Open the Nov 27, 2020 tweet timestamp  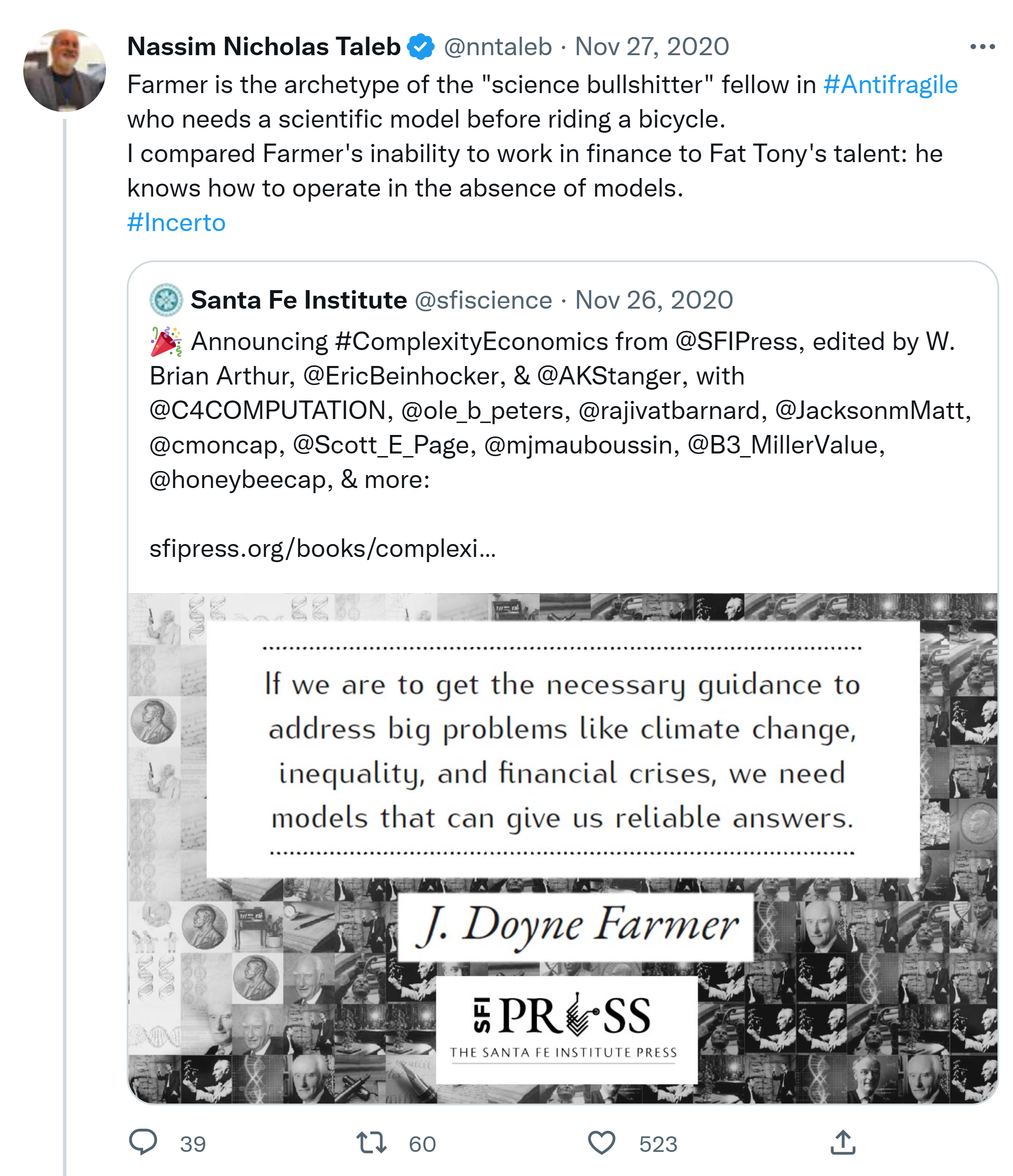coord(652,47)
